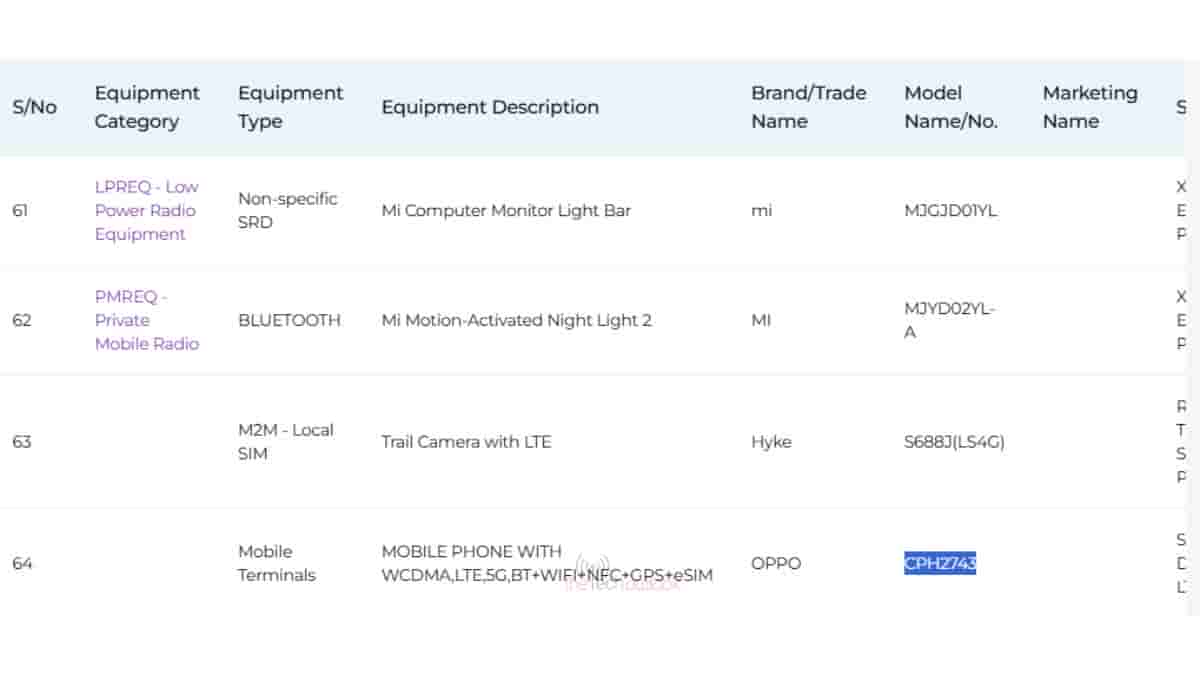1200x675 pixels.
Task: Open the PMREQ - Private Mobile Radio link
Action: pyautogui.click(x=146, y=320)
